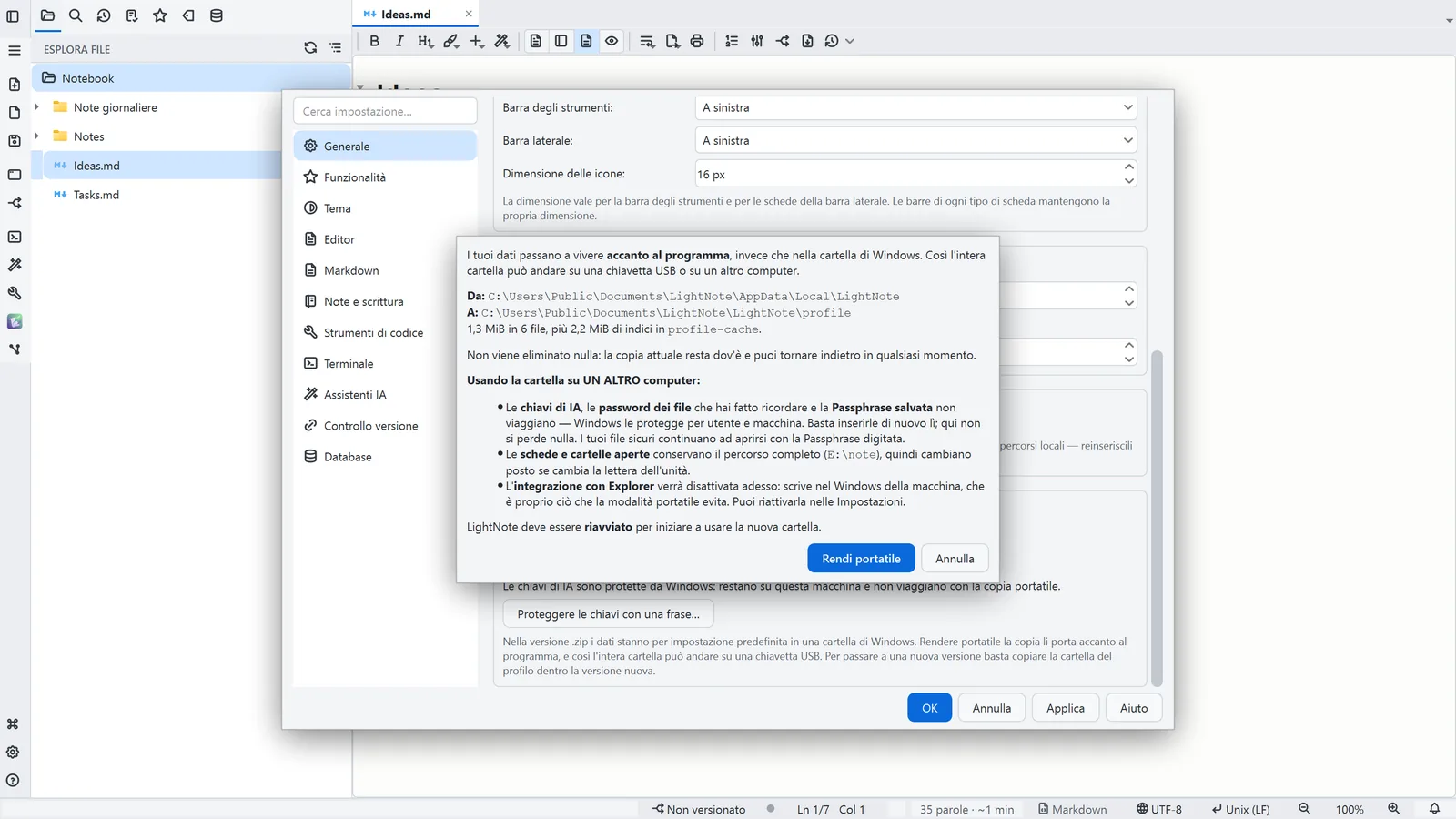The width and height of the screenshot is (1456, 819).
Task: Click the print icon in the editor toolbar
Action: (697, 41)
